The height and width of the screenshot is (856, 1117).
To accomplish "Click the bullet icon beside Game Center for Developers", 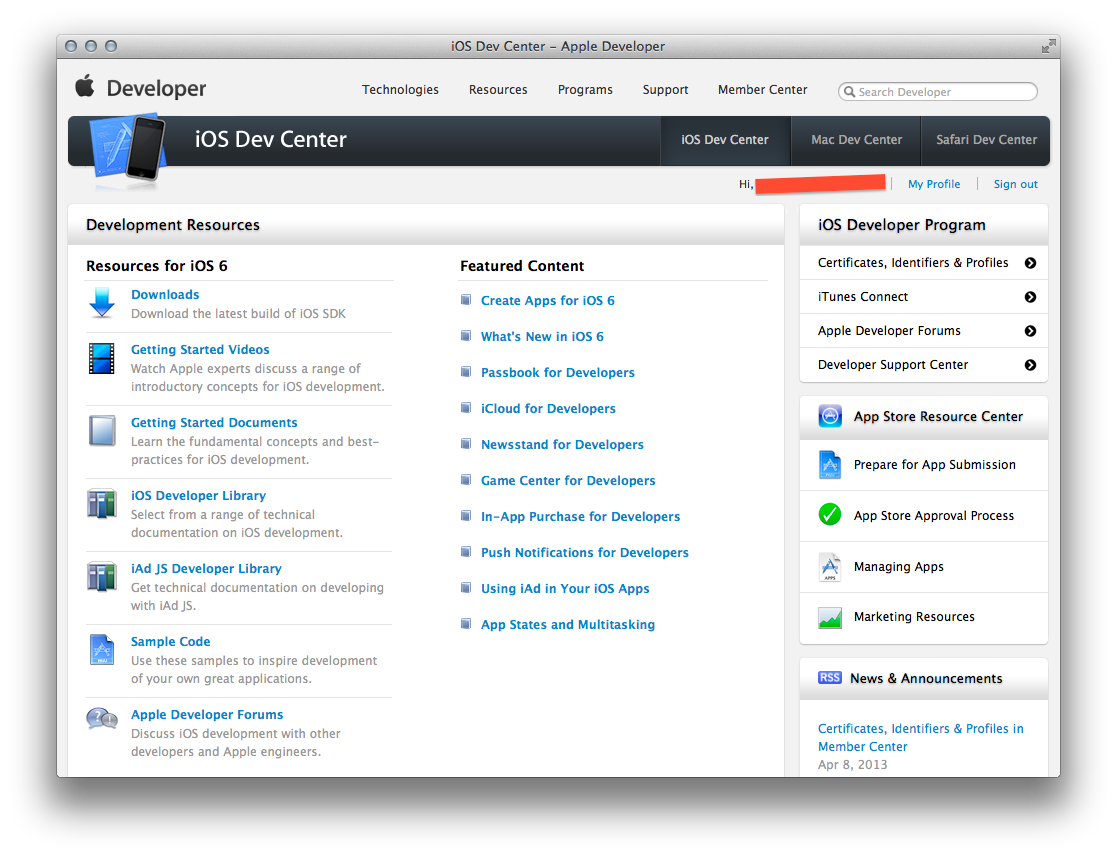I will point(466,480).
